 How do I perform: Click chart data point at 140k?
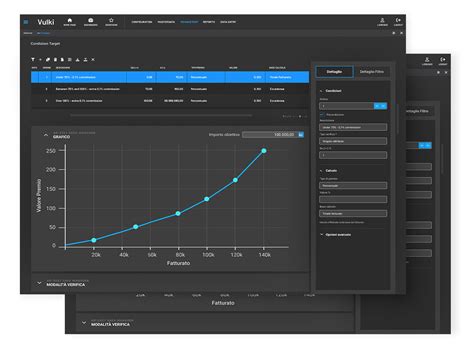[x=264, y=151]
